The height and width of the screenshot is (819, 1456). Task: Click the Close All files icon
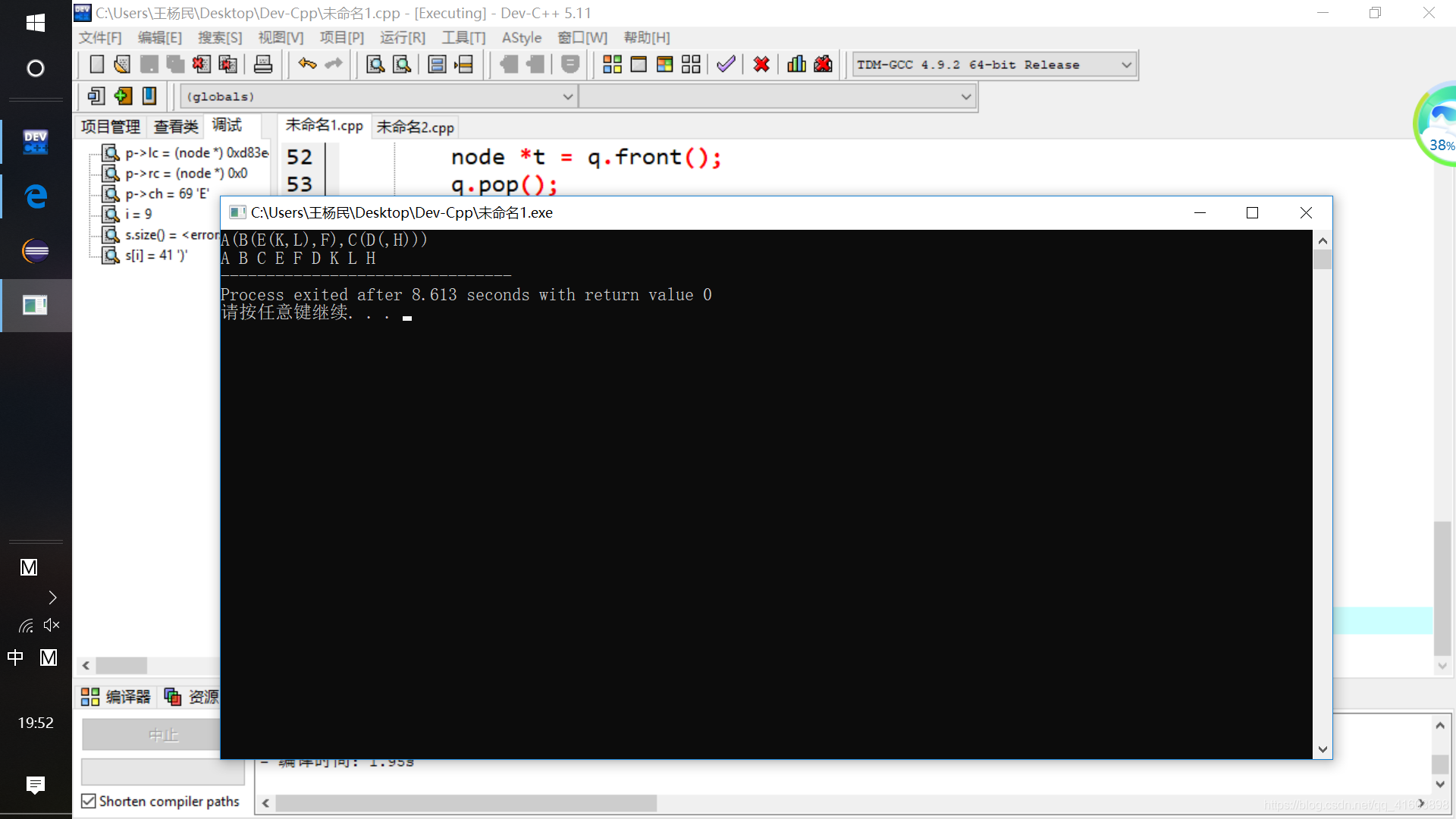point(227,64)
